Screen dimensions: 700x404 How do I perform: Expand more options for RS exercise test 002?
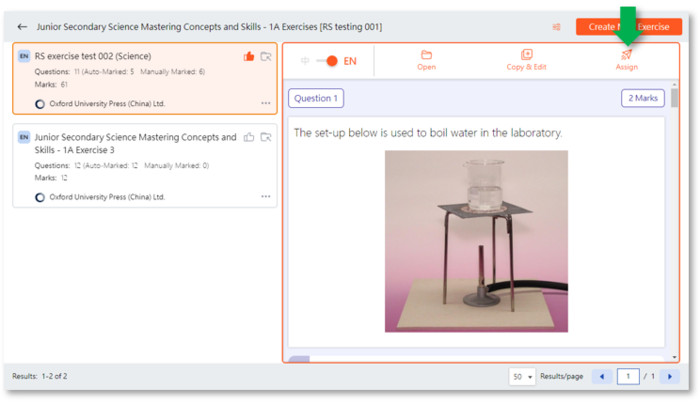pos(266,103)
